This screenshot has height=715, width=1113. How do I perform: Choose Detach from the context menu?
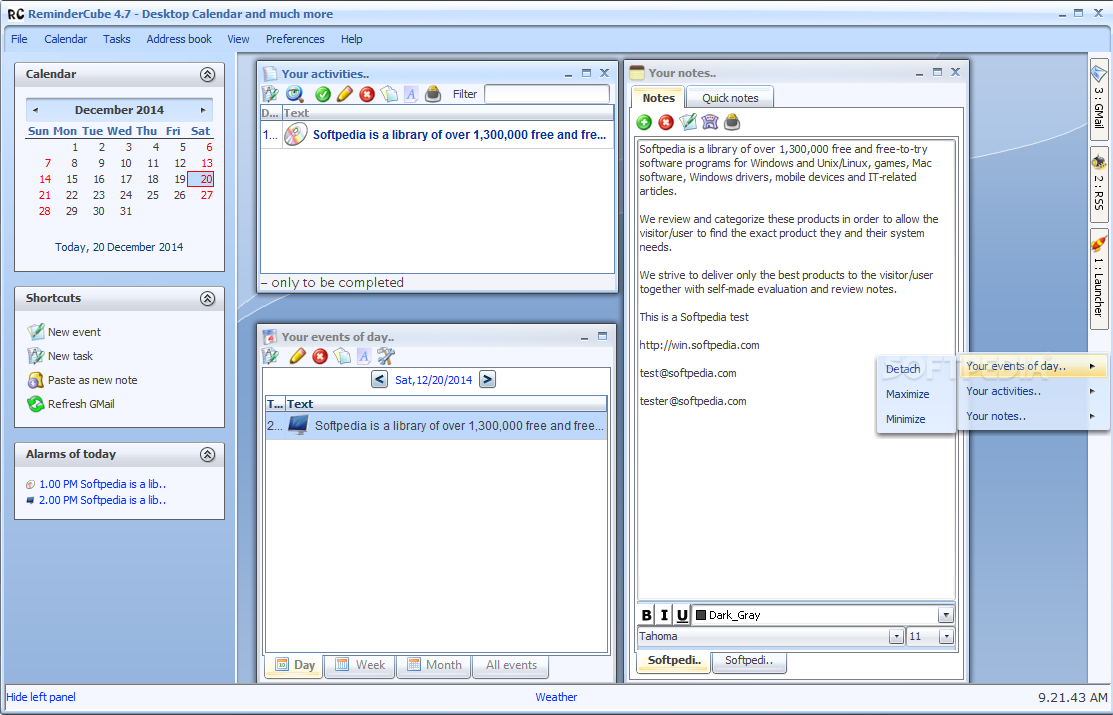903,369
